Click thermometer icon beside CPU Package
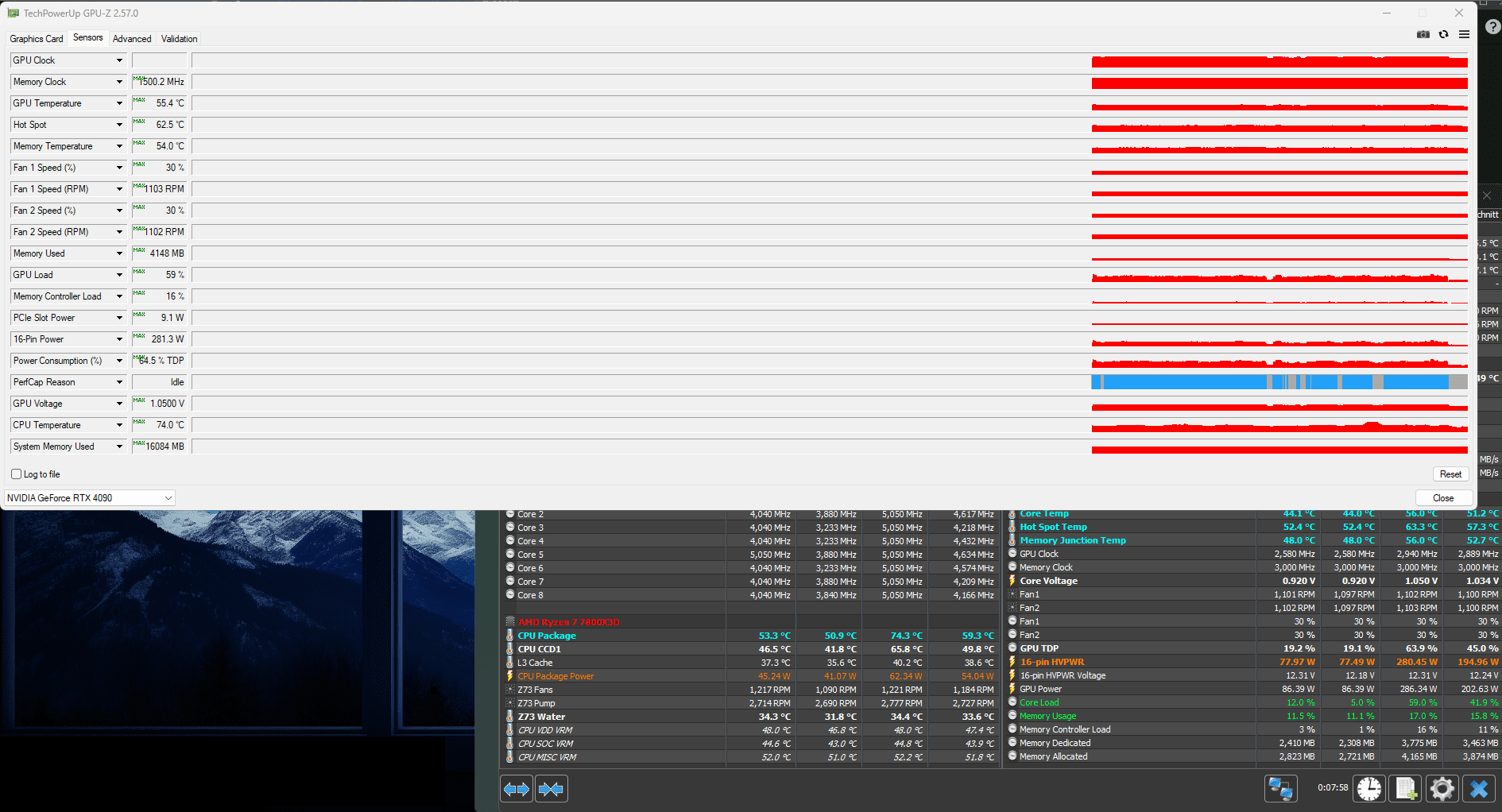The height and width of the screenshot is (812, 1502). pos(510,636)
